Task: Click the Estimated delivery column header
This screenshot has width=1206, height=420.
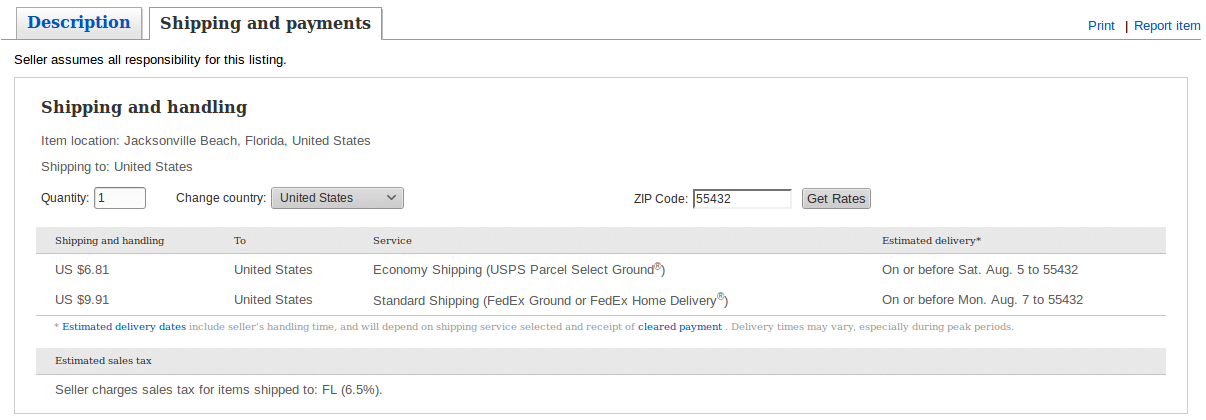Action: [x=931, y=241]
